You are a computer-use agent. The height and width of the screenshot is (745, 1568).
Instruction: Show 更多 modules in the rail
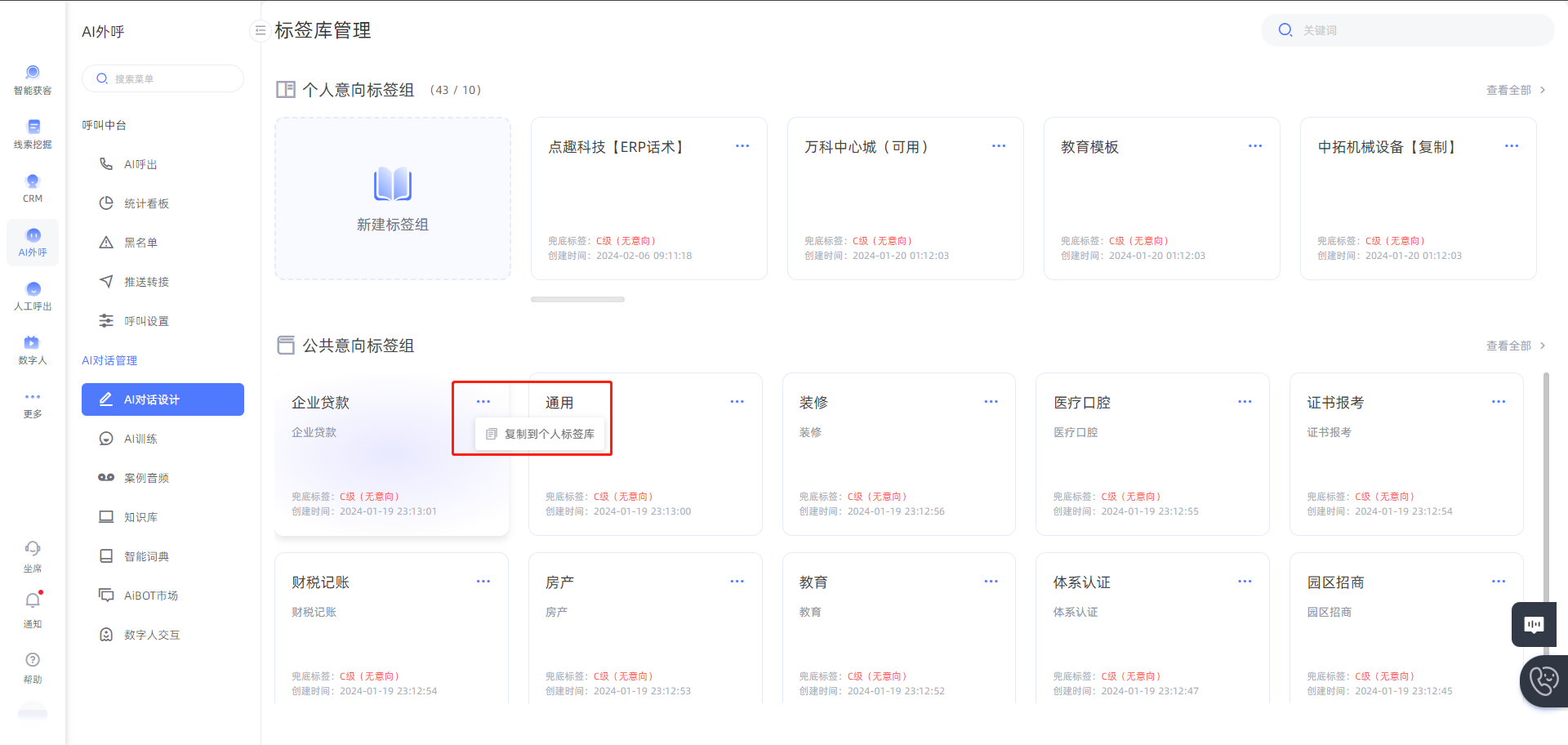[33, 404]
